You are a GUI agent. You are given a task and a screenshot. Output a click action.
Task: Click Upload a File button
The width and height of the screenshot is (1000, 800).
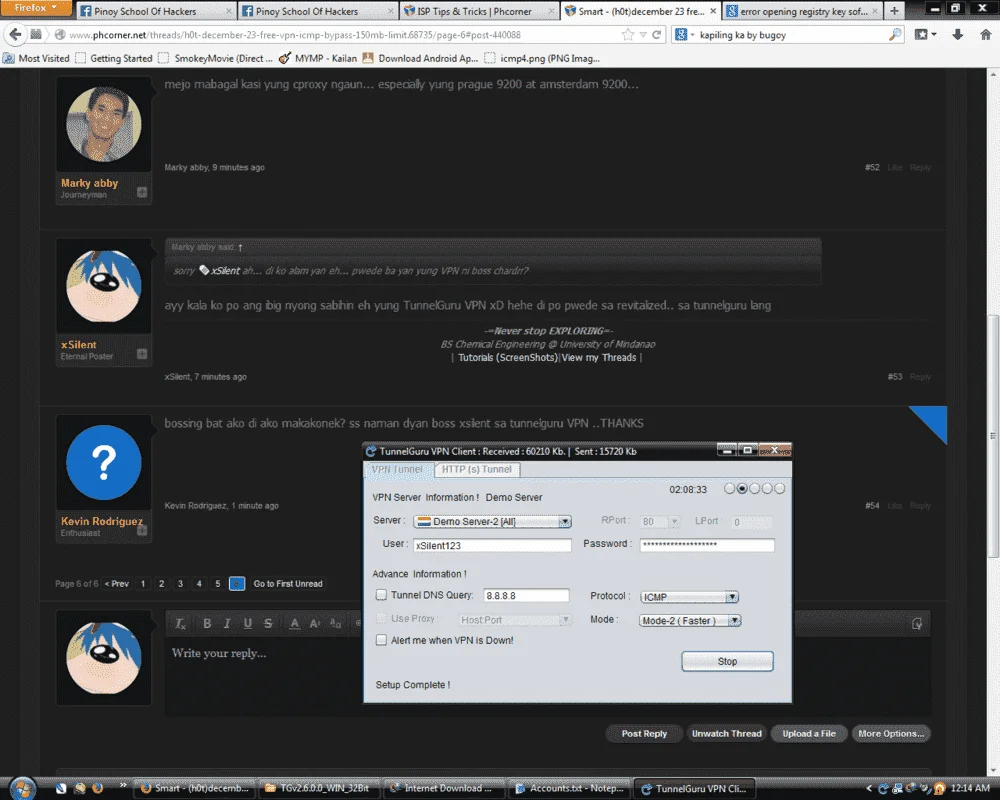809,734
